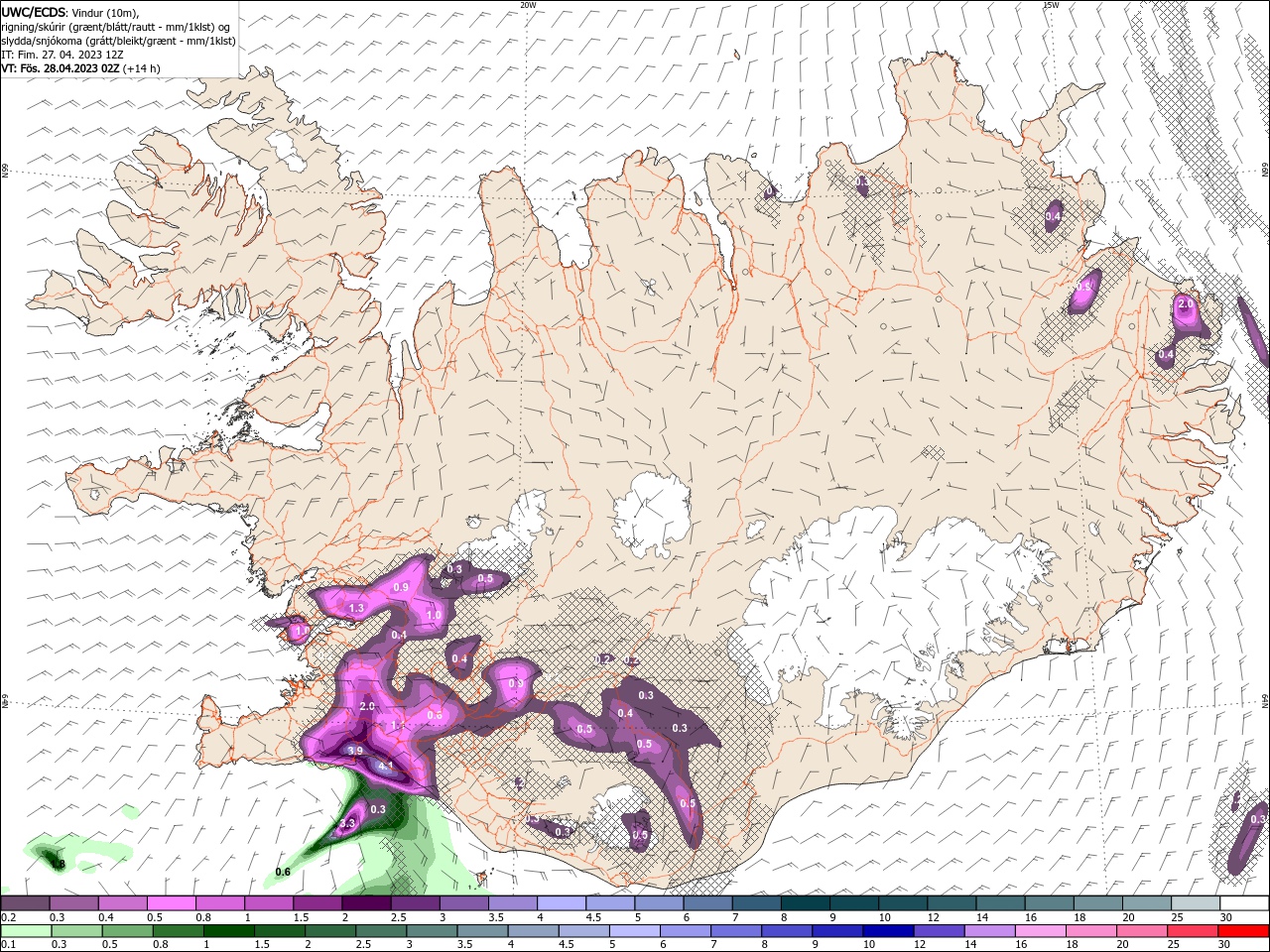Click the black 0.6 value over the sea
The image size is (1270, 952).
(283, 872)
